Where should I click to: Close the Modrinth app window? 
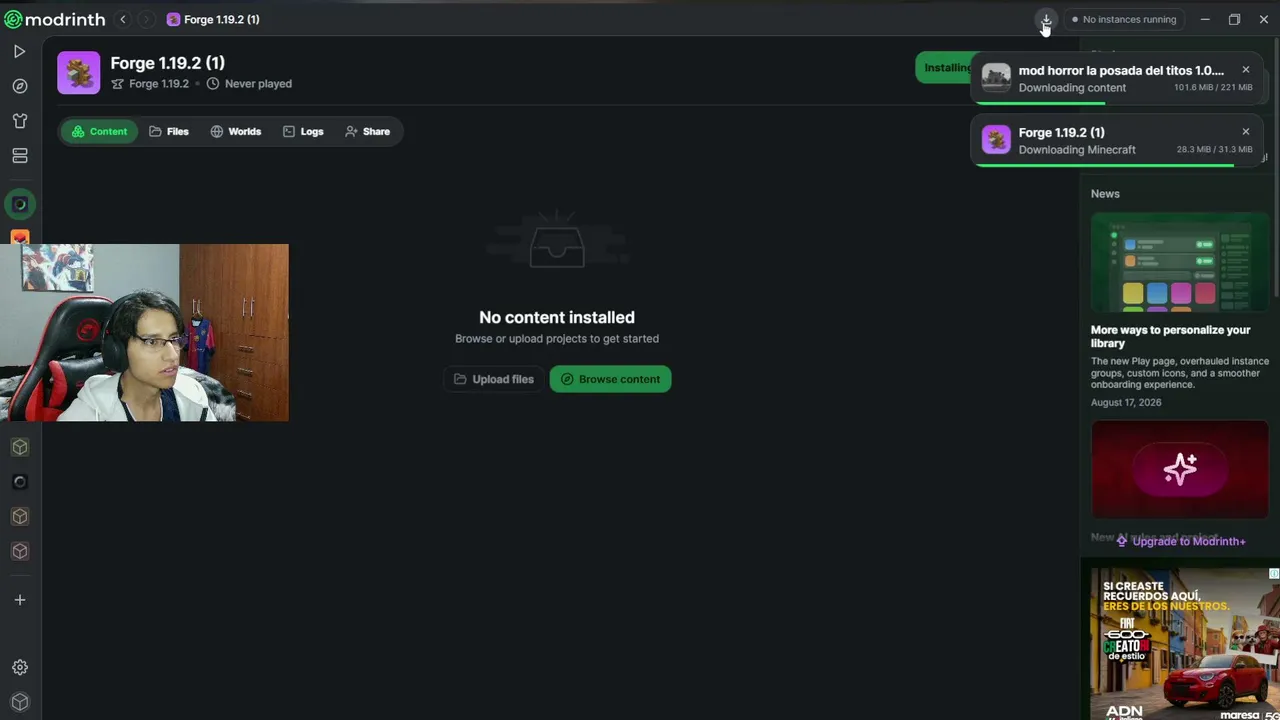click(x=1264, y=19)
